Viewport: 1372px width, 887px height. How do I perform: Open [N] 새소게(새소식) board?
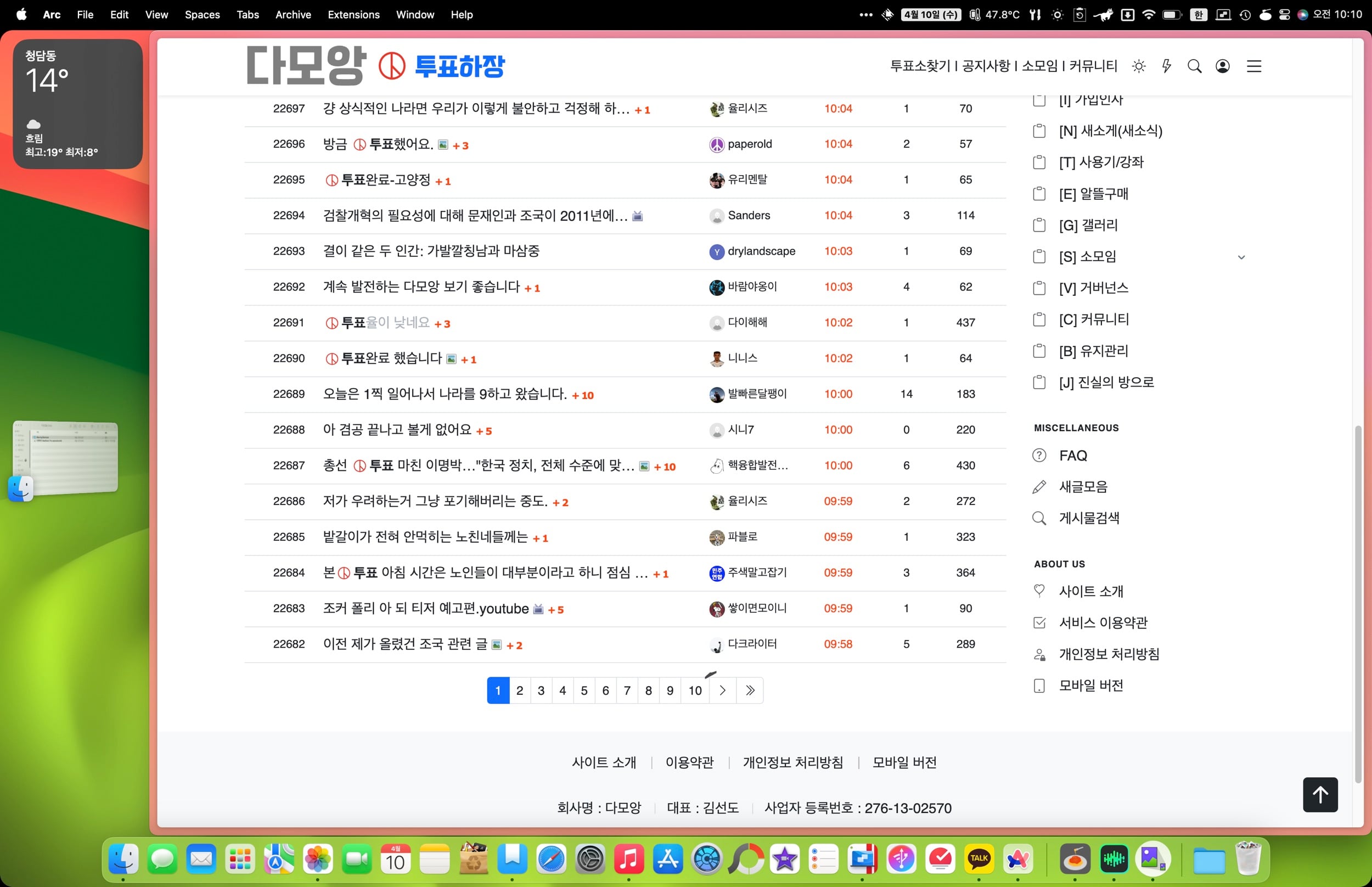(x=1111, y=131)
